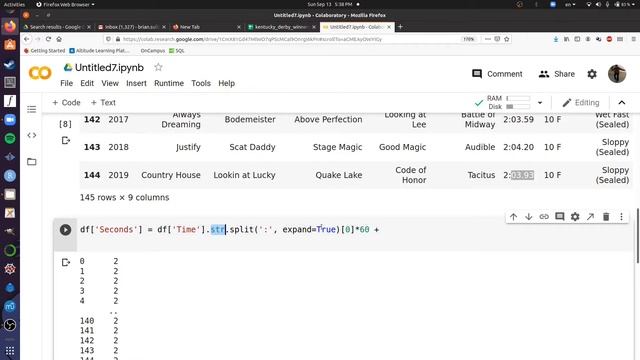Screen dimensions: 640x360
Task: Collapse the header with chevron up
Action: click(622, 102)
